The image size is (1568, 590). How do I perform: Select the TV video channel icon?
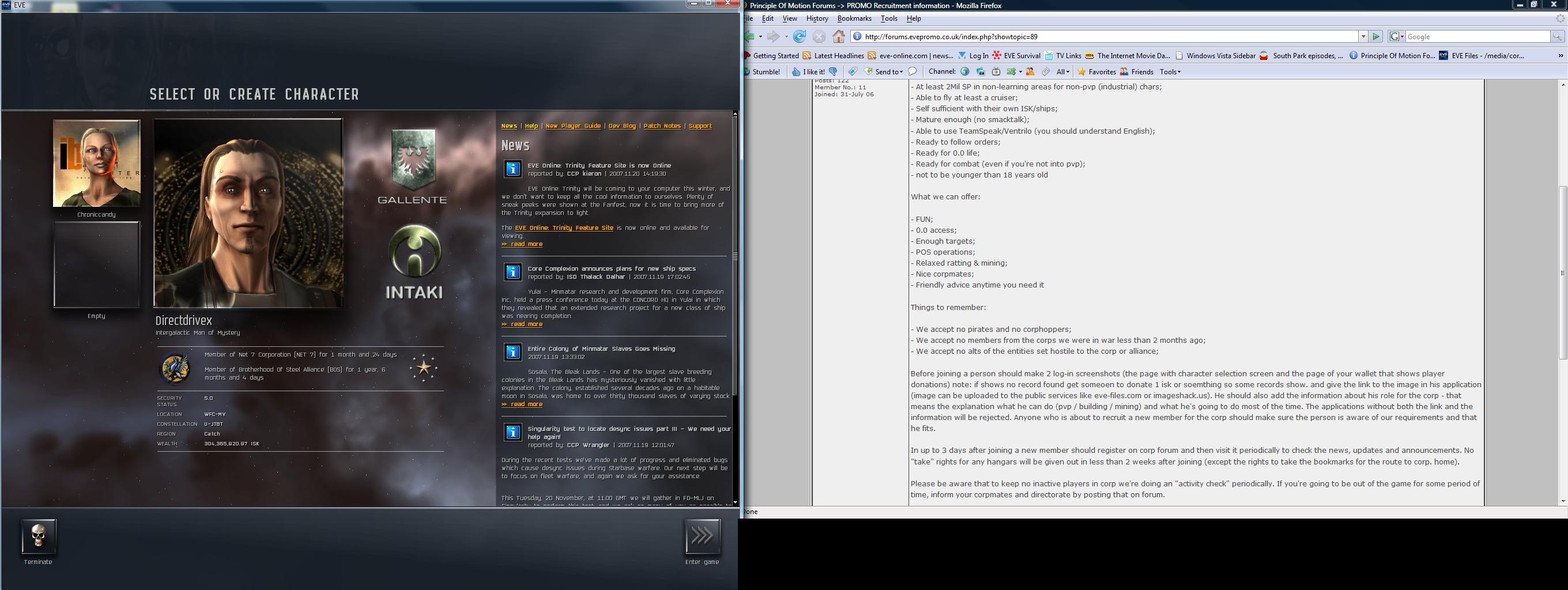pos(997,72)
